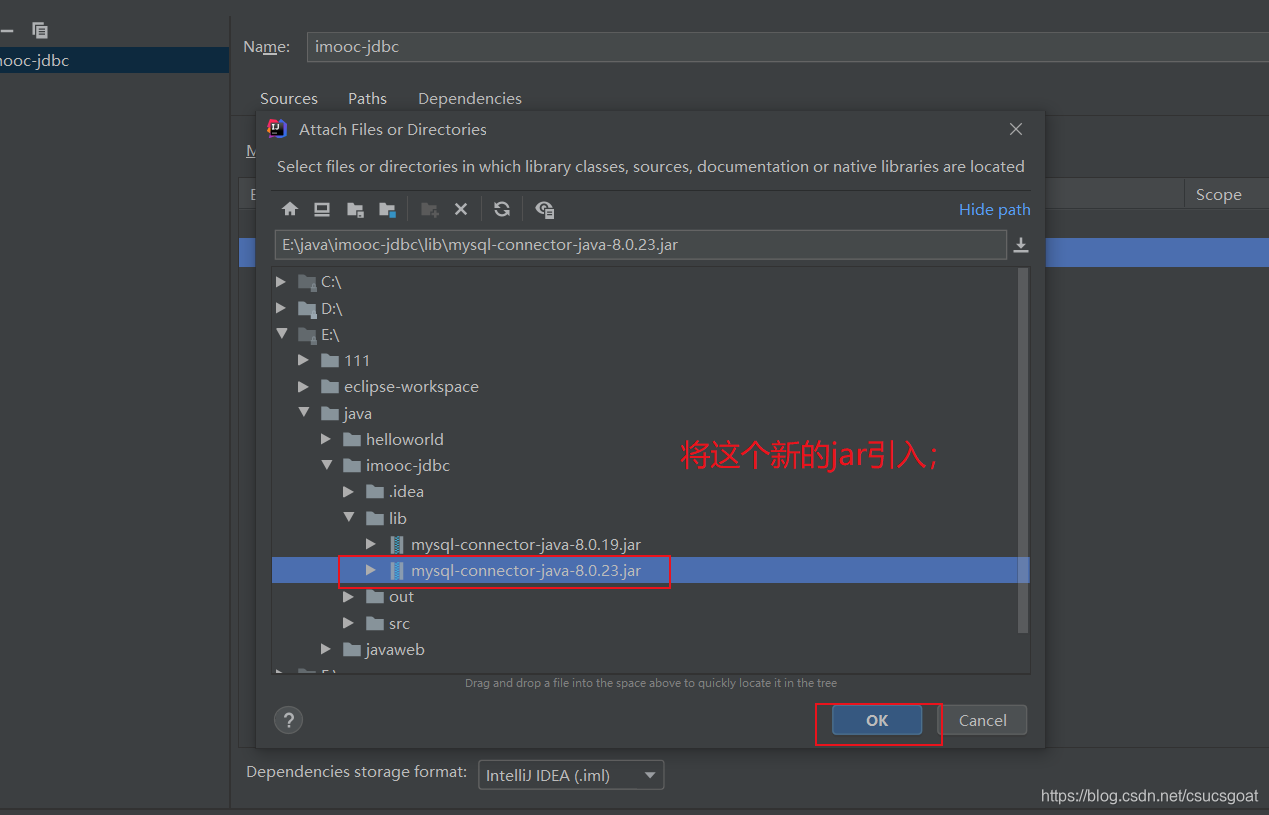The image size is (1269, 815).
Task: Open the path history dropdown
Action: (x=1021, y=245)
